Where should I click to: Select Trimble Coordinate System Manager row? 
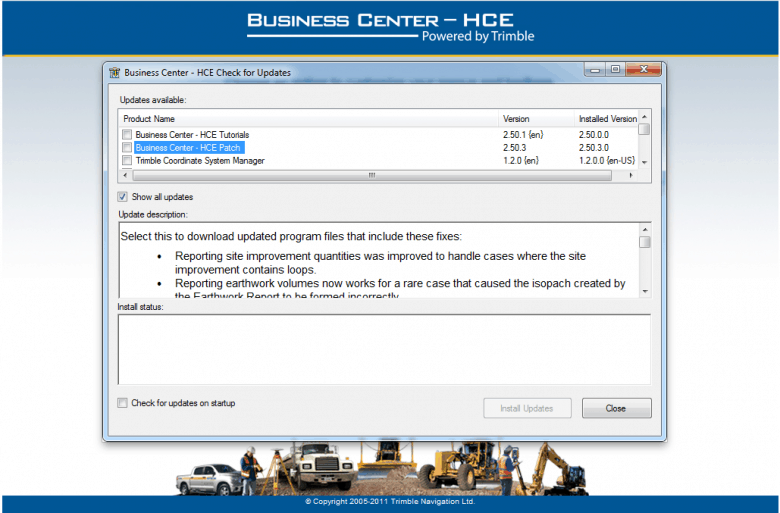[x=200, y=161]
